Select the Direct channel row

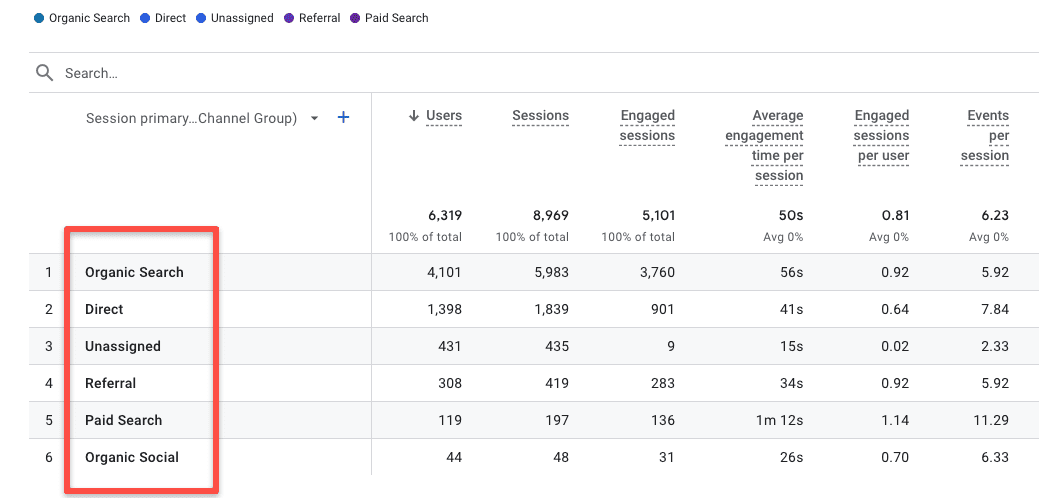pyautogui.click(x=104, y=309)
